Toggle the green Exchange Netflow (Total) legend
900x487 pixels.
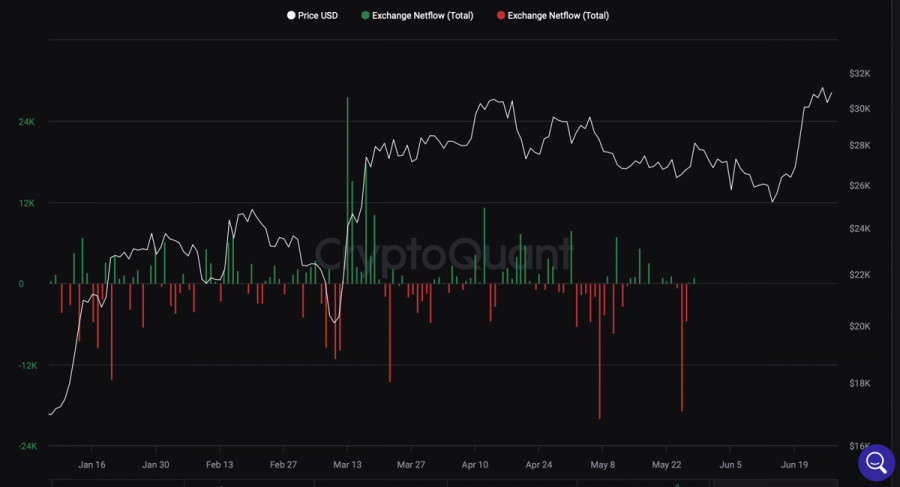(417, 16)
